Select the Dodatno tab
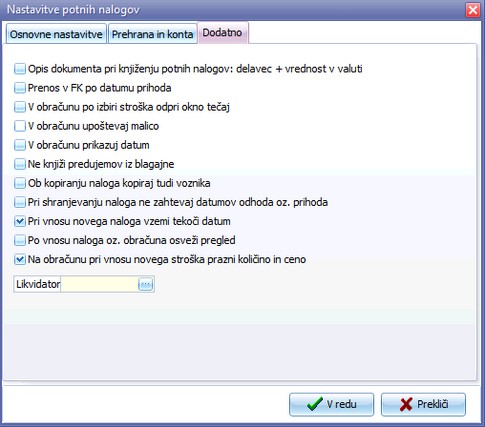 point(223,33)
